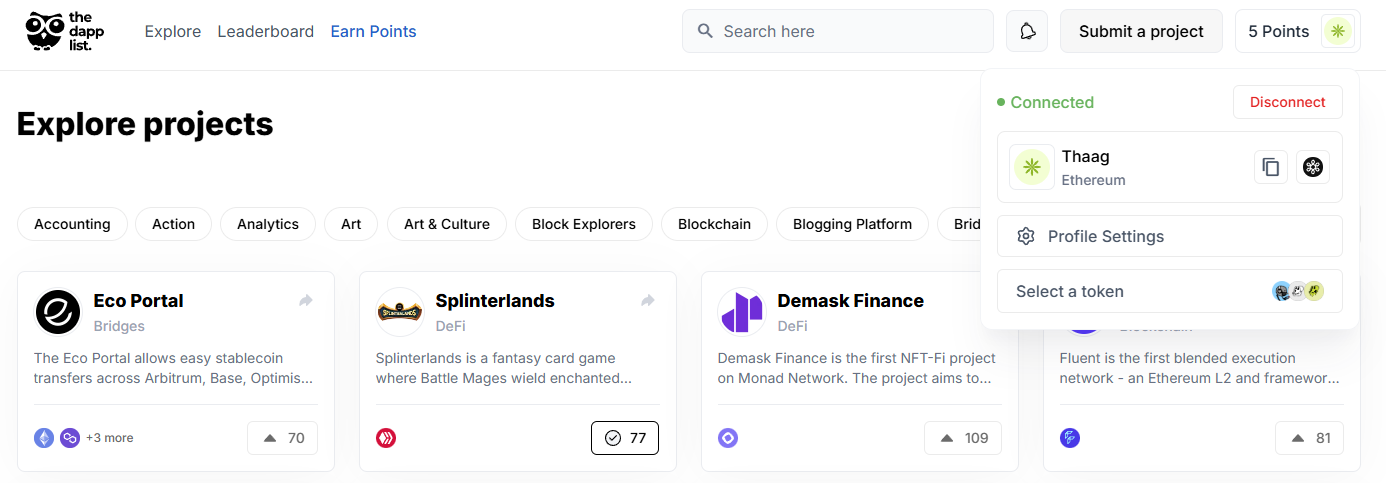Viewport: 1386px width, 483px height.
Task: Click the Ethereum chain icon on Eco Portal
Action: point(44,438)
